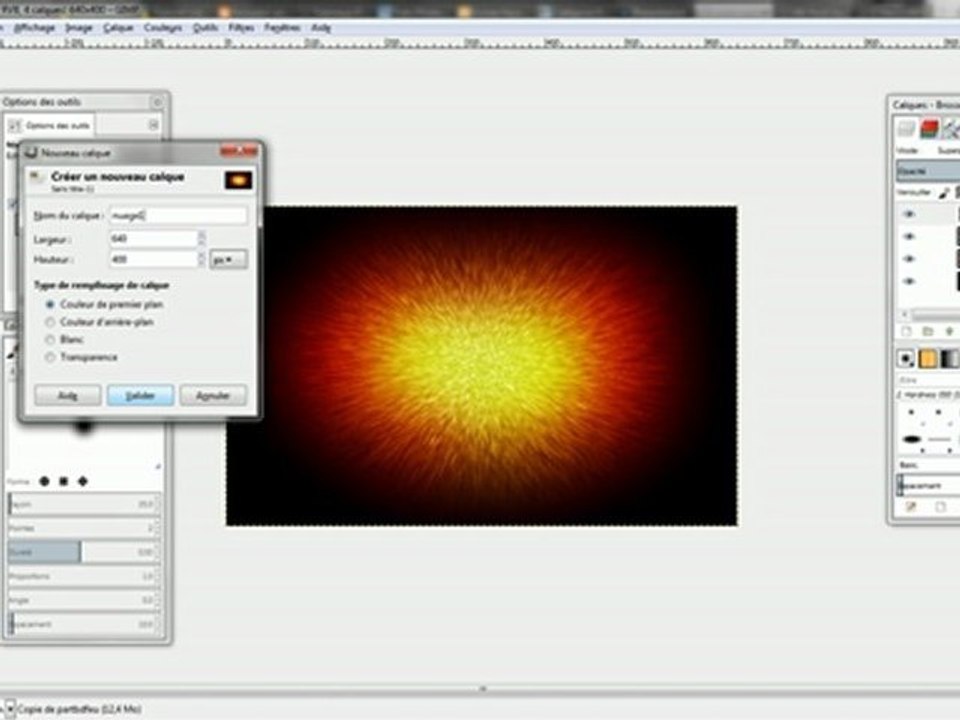Toggle visibility of the first layer
960x720 pixels.
909,214
